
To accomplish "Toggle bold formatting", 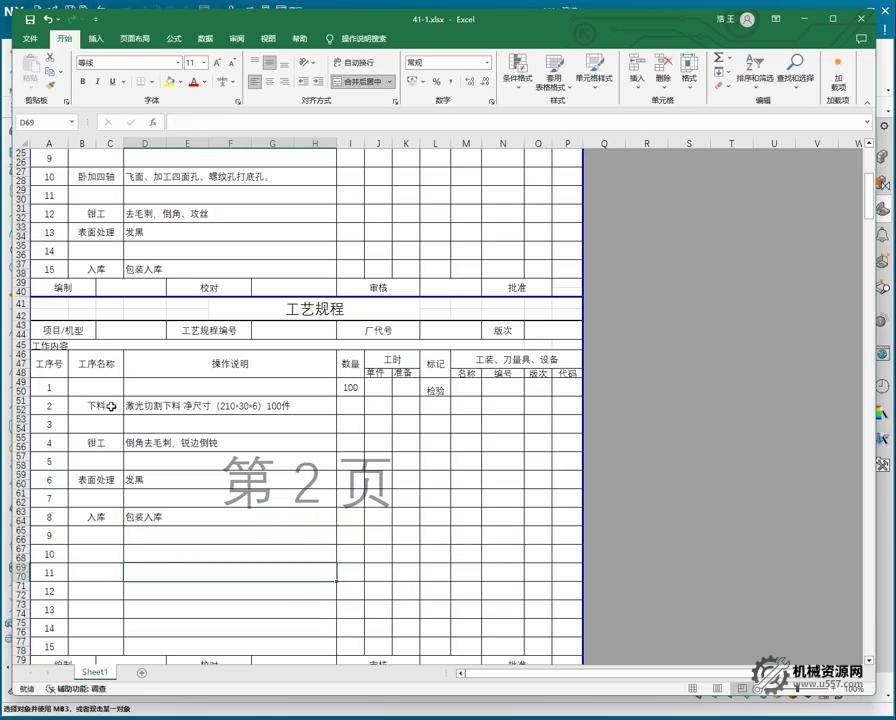I will (x=83, y=82).
